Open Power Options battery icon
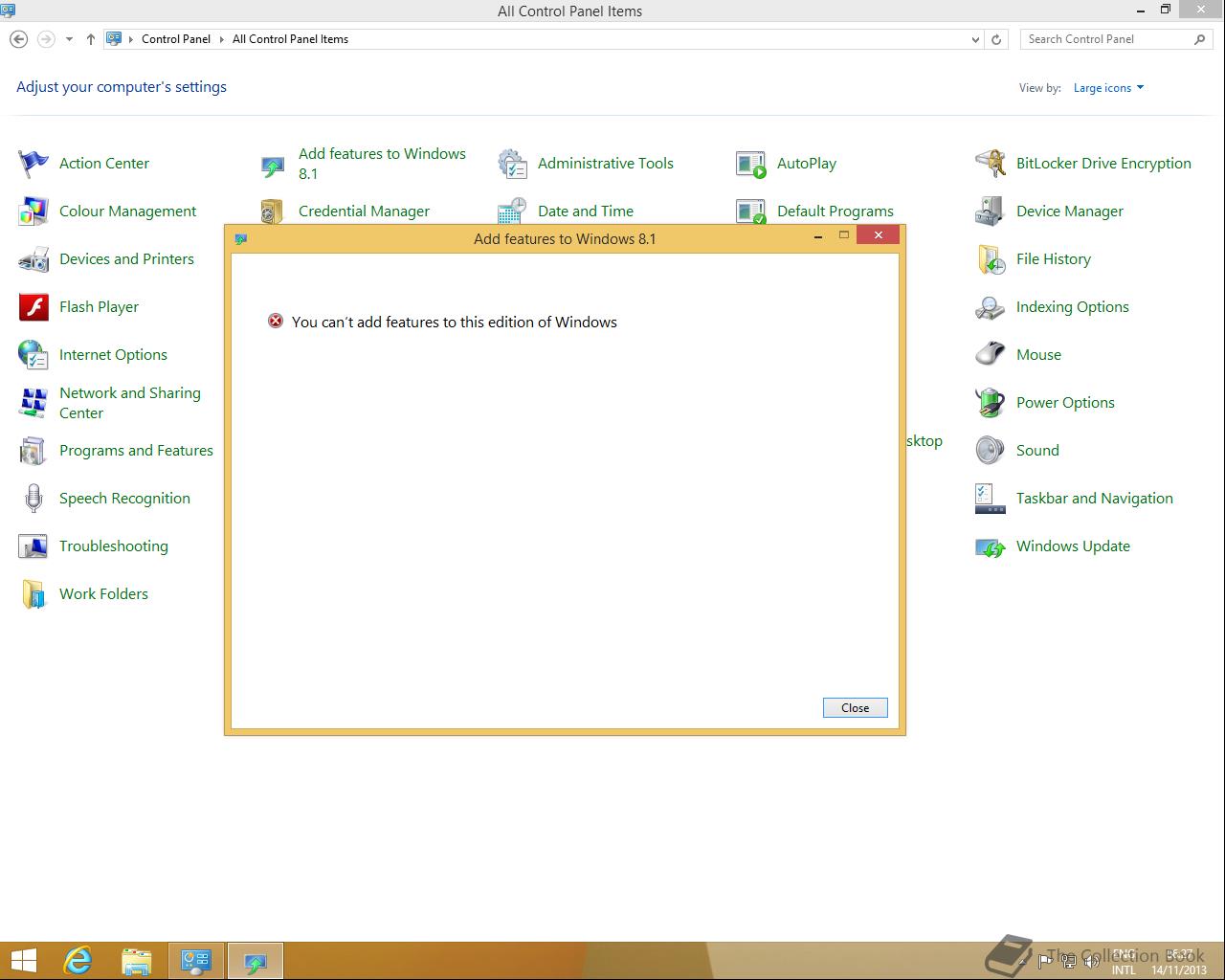The height and width of the screenshot is (980, 1225). click(991, 403)
